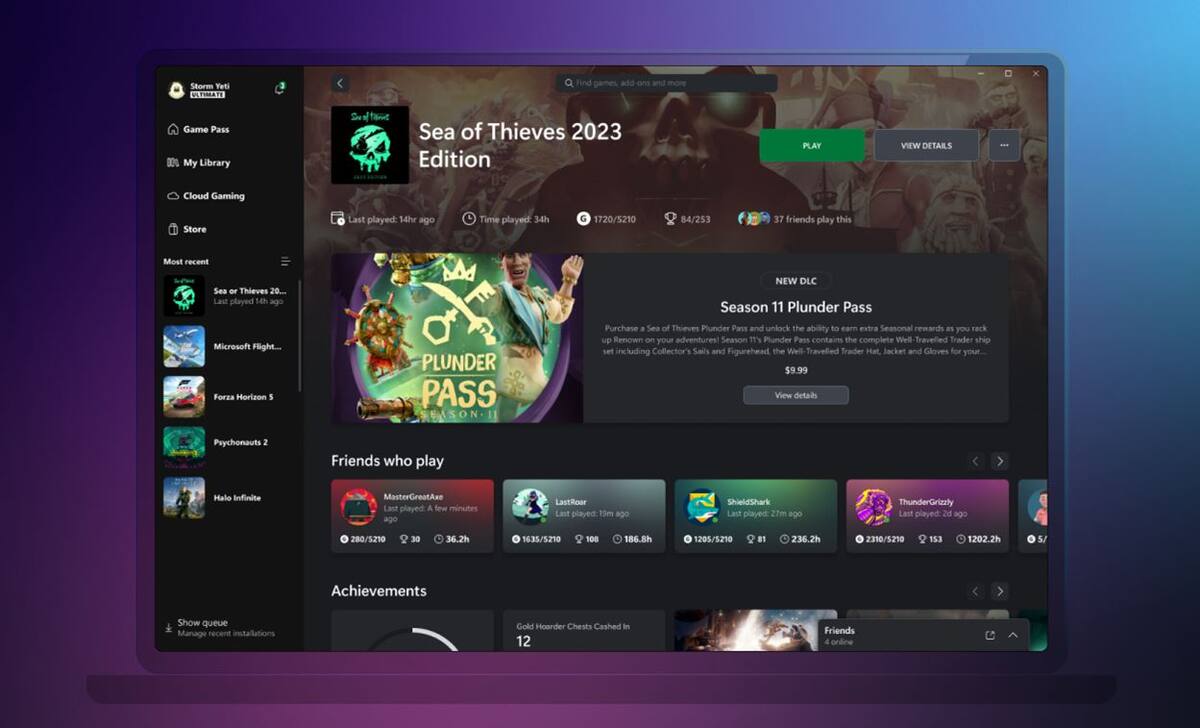Click the Time played clock icon
This screenshot has width=1200, height=728.
469,219
